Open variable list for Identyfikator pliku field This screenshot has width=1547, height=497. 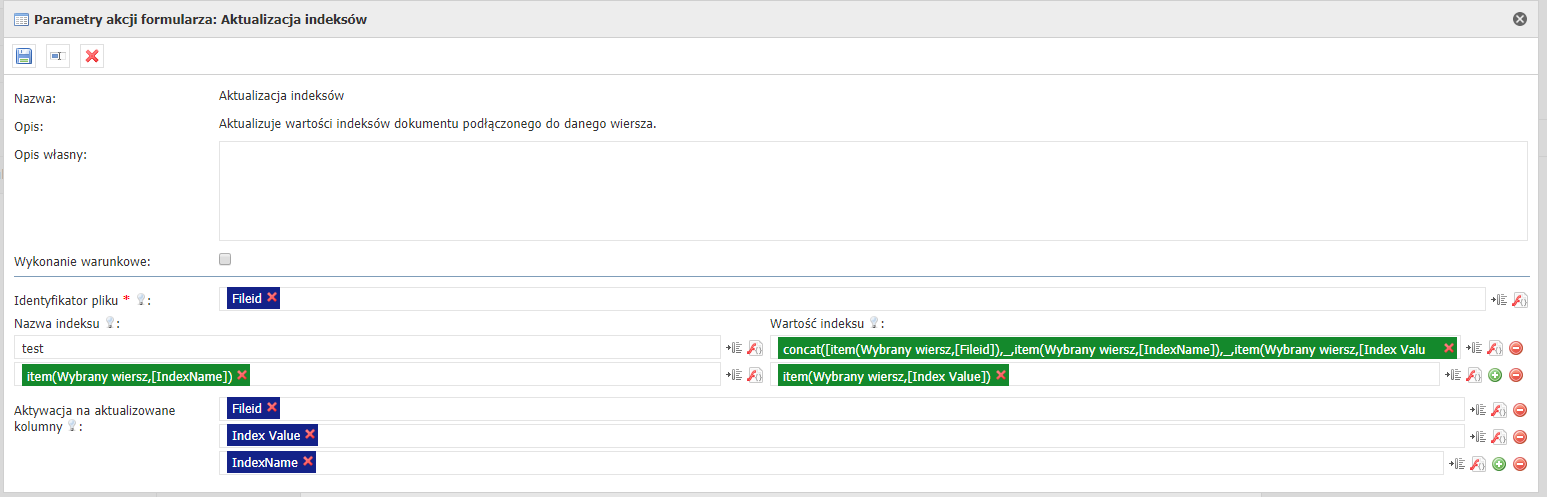[x=1498, y=299]
